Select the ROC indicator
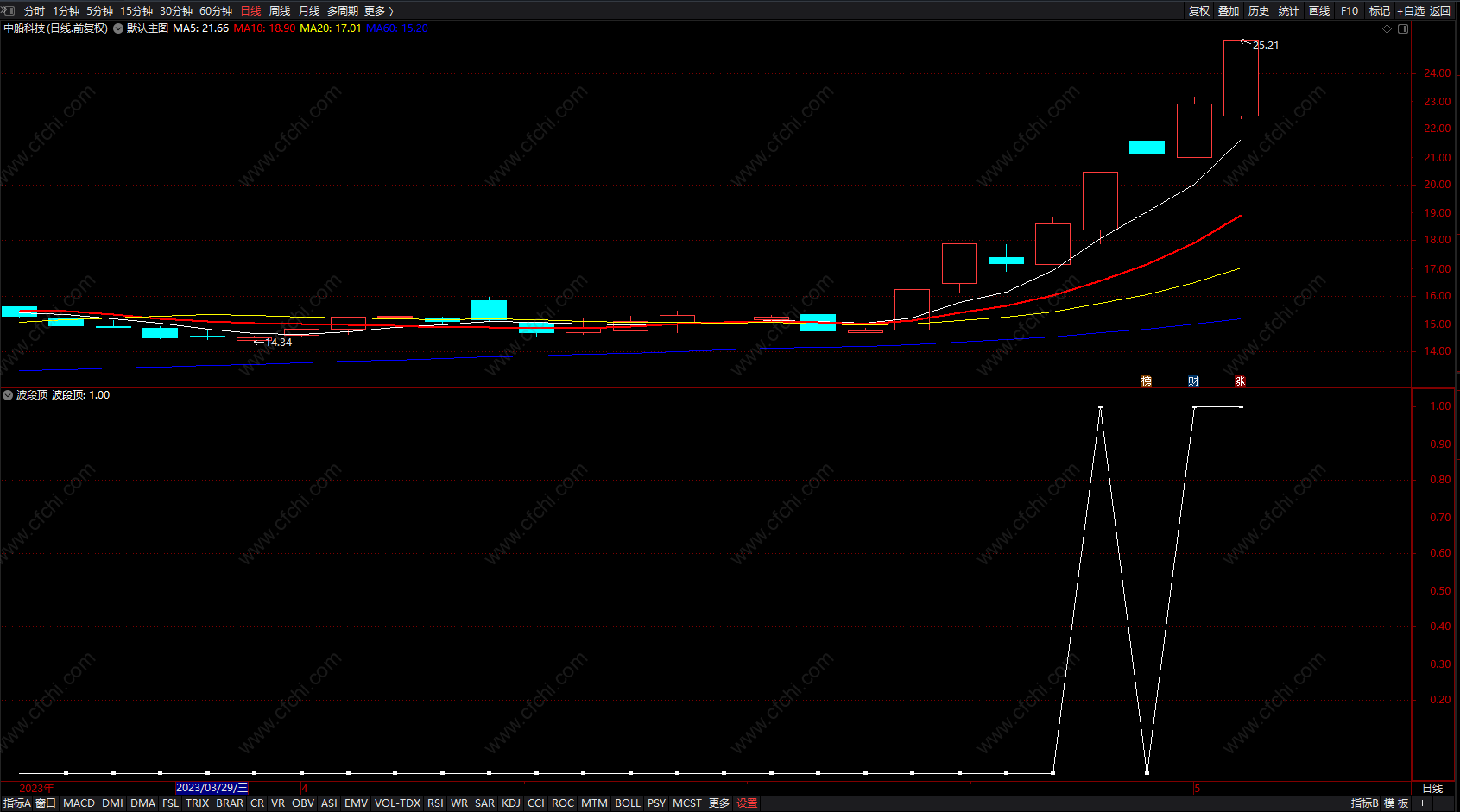Screen dimensions: 1460x812 pos(563,803)
